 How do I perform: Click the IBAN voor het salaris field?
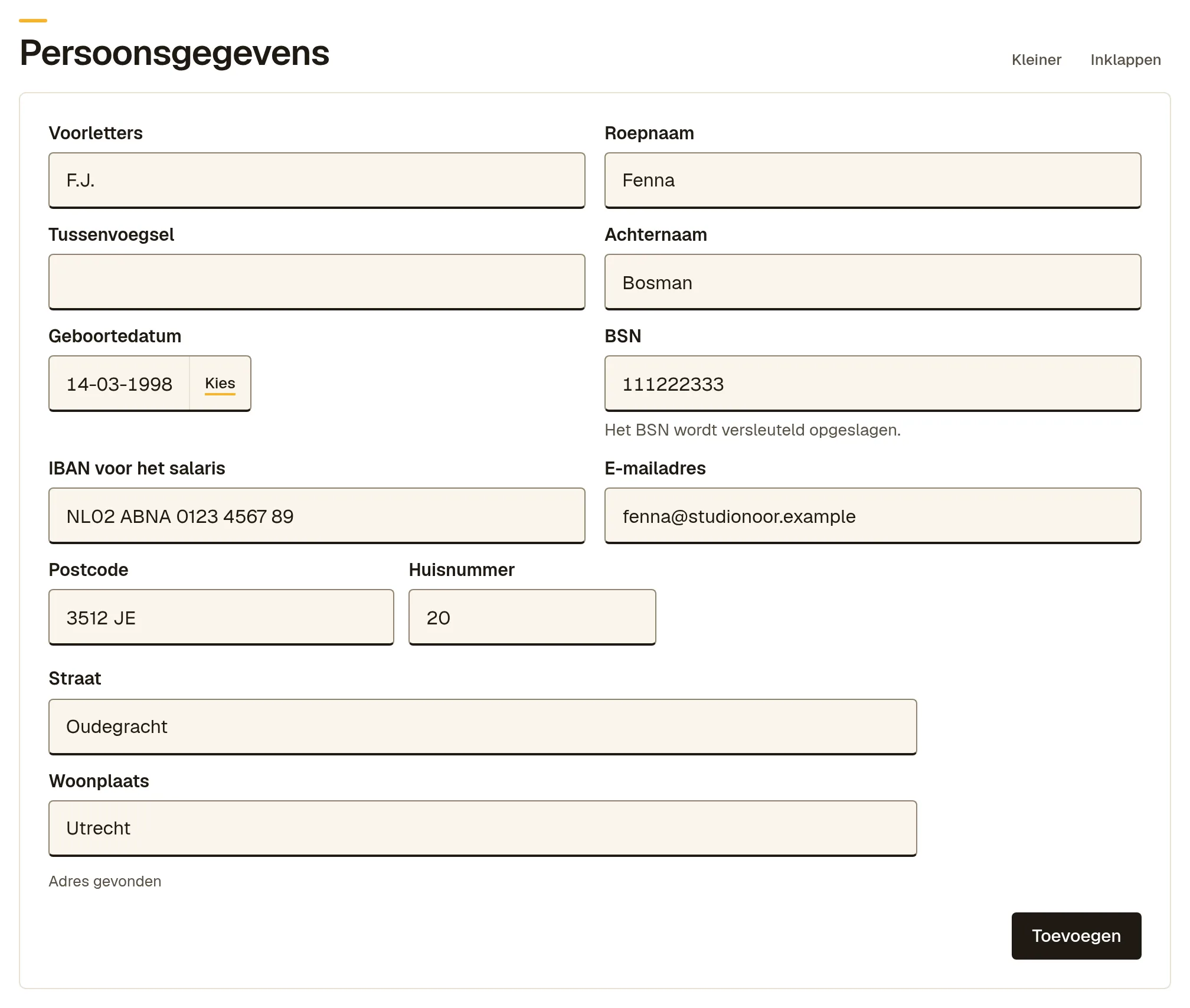[317, 516]
